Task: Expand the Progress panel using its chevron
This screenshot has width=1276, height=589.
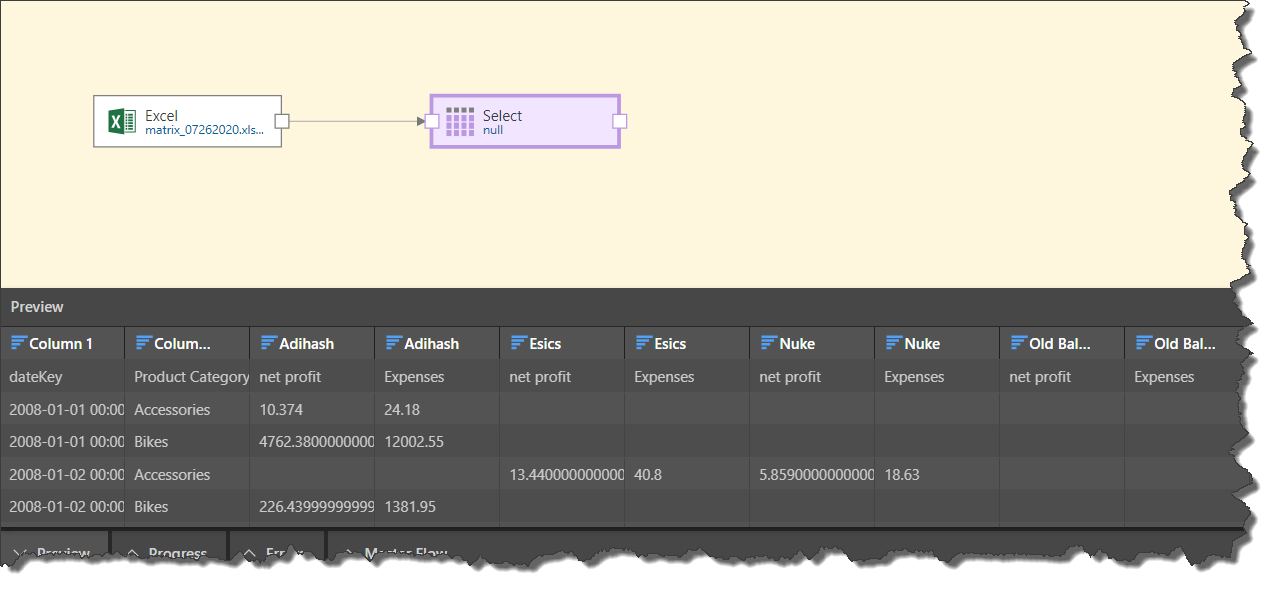Action: click(x=131, y=552)
